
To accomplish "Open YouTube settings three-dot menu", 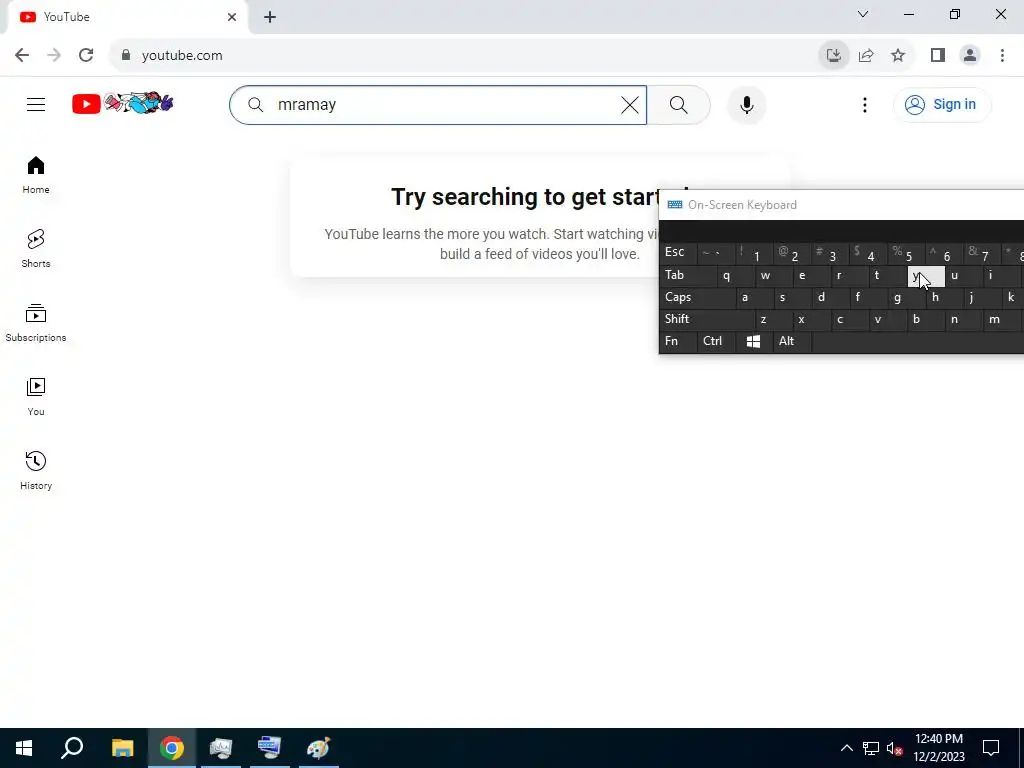I will point(865,104).
